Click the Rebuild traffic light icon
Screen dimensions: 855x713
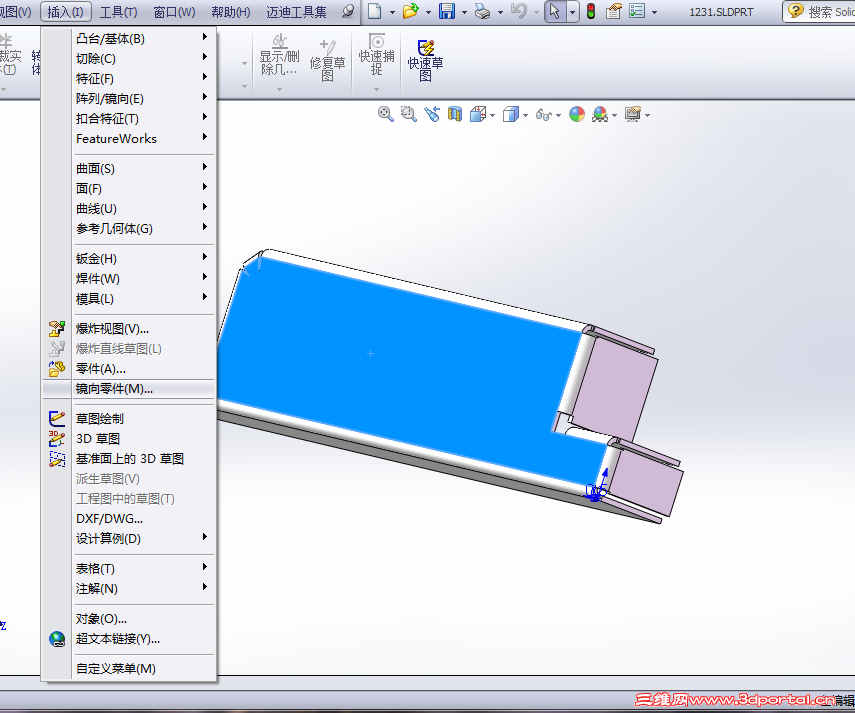pos(591,11)
